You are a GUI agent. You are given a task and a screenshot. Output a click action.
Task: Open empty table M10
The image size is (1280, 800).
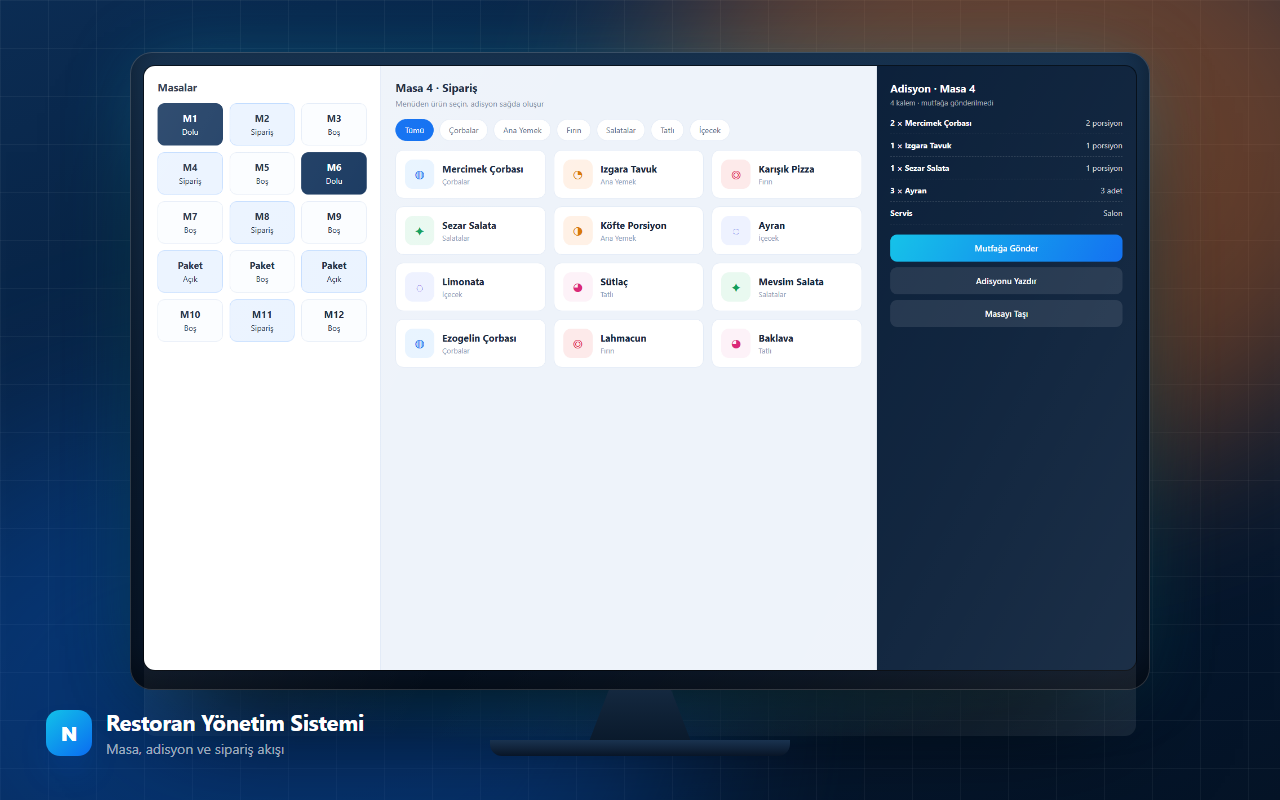tap(190, 320)
